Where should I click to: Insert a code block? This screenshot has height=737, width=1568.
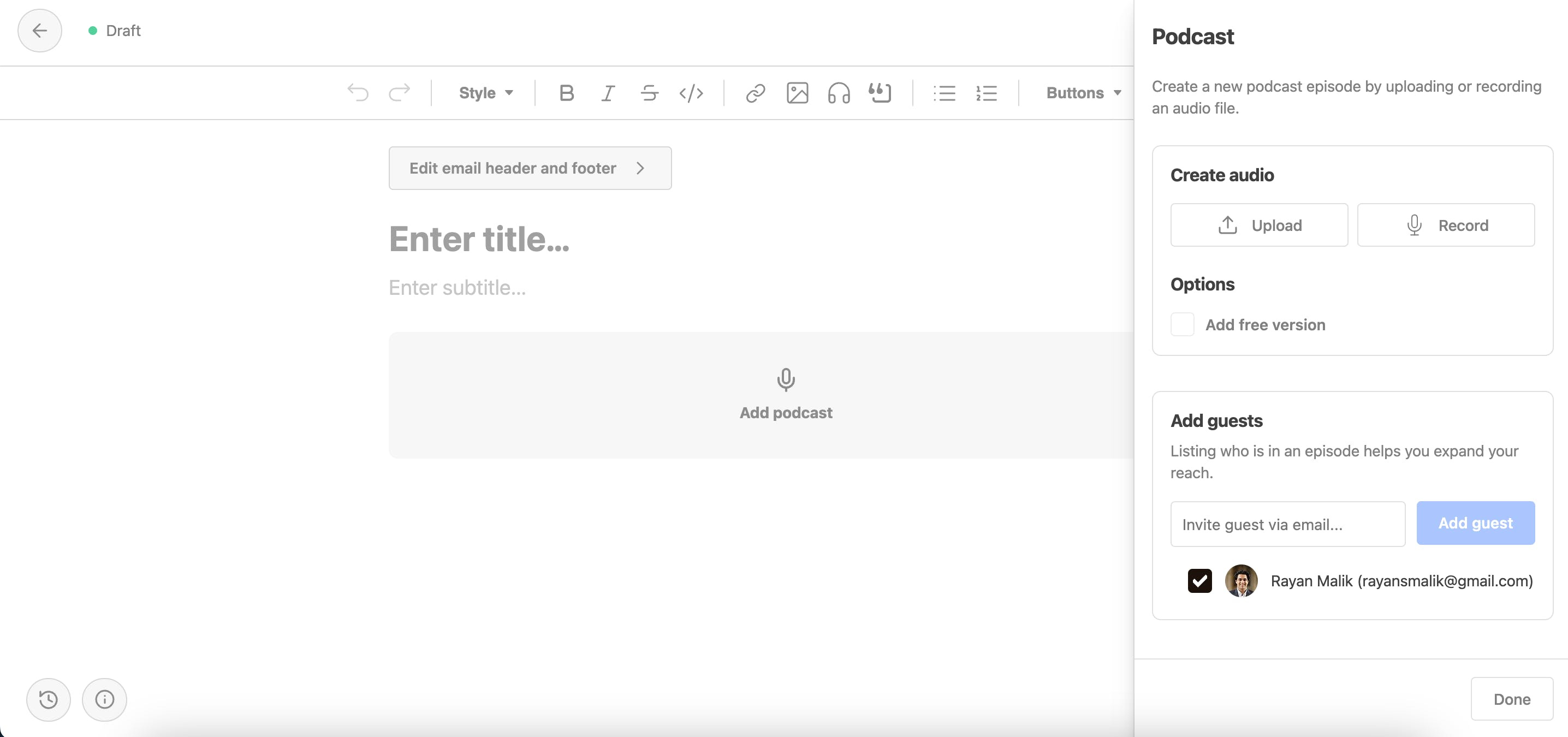tap(691, 93)
